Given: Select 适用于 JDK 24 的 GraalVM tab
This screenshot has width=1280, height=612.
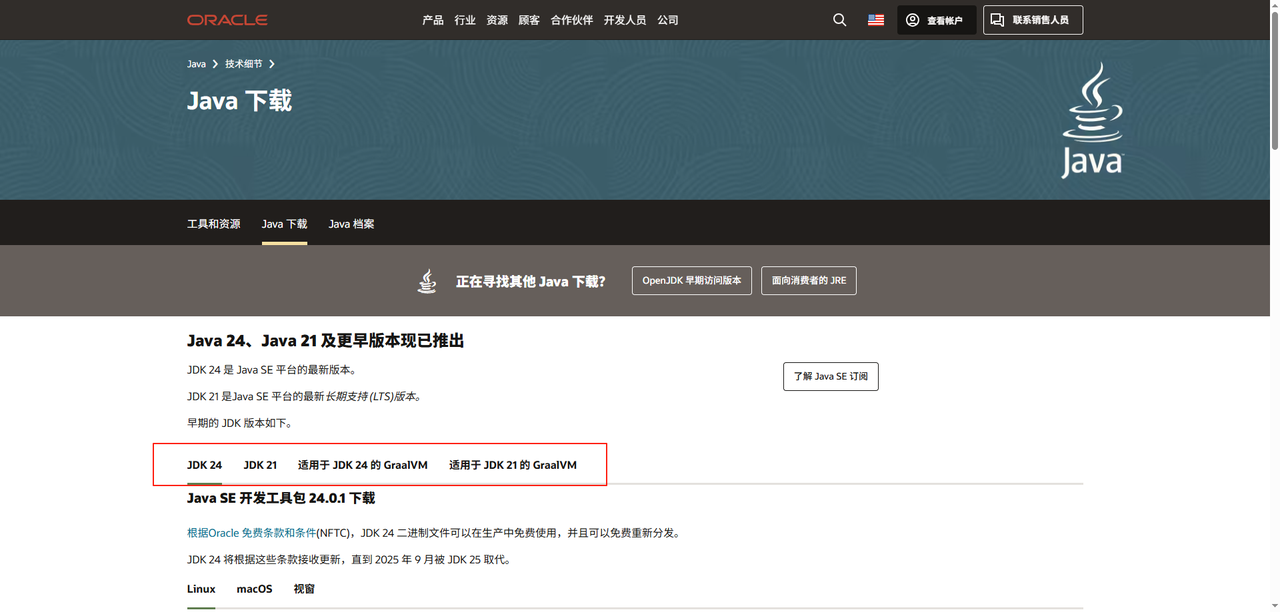Looking at the screenshot, I should (363, 465).
